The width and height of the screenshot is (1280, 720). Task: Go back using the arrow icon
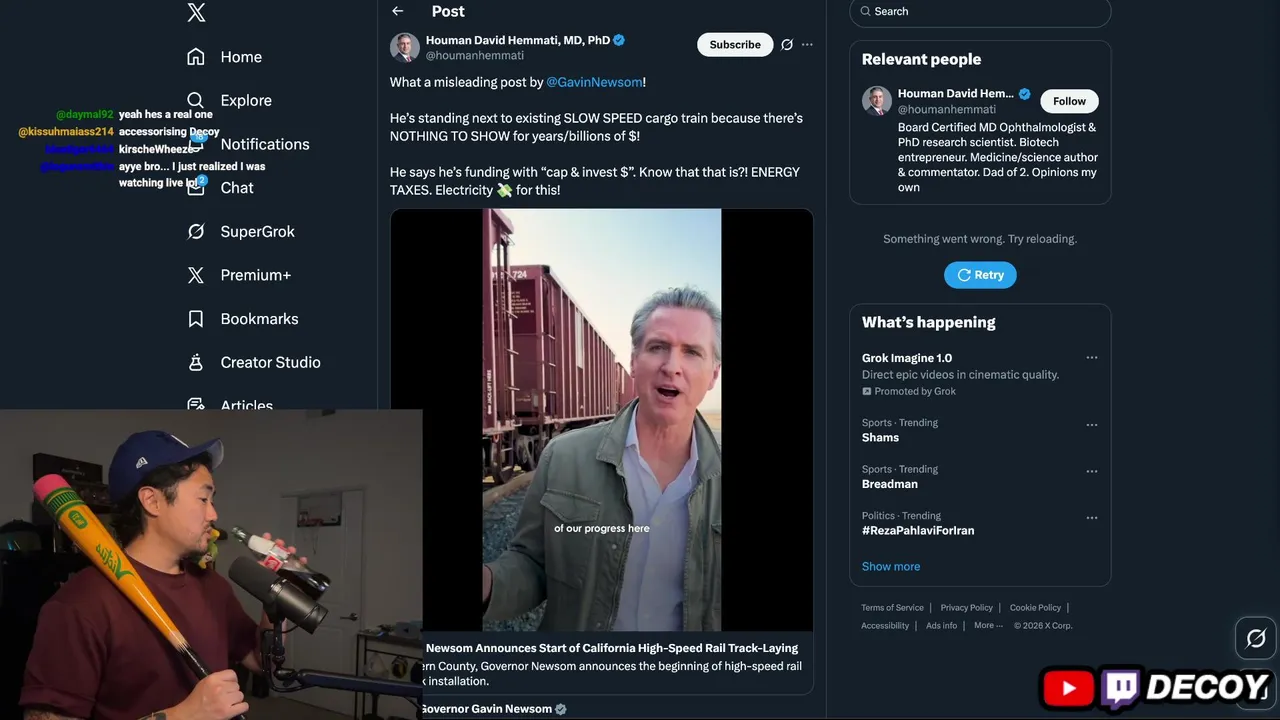coord(398,11)
